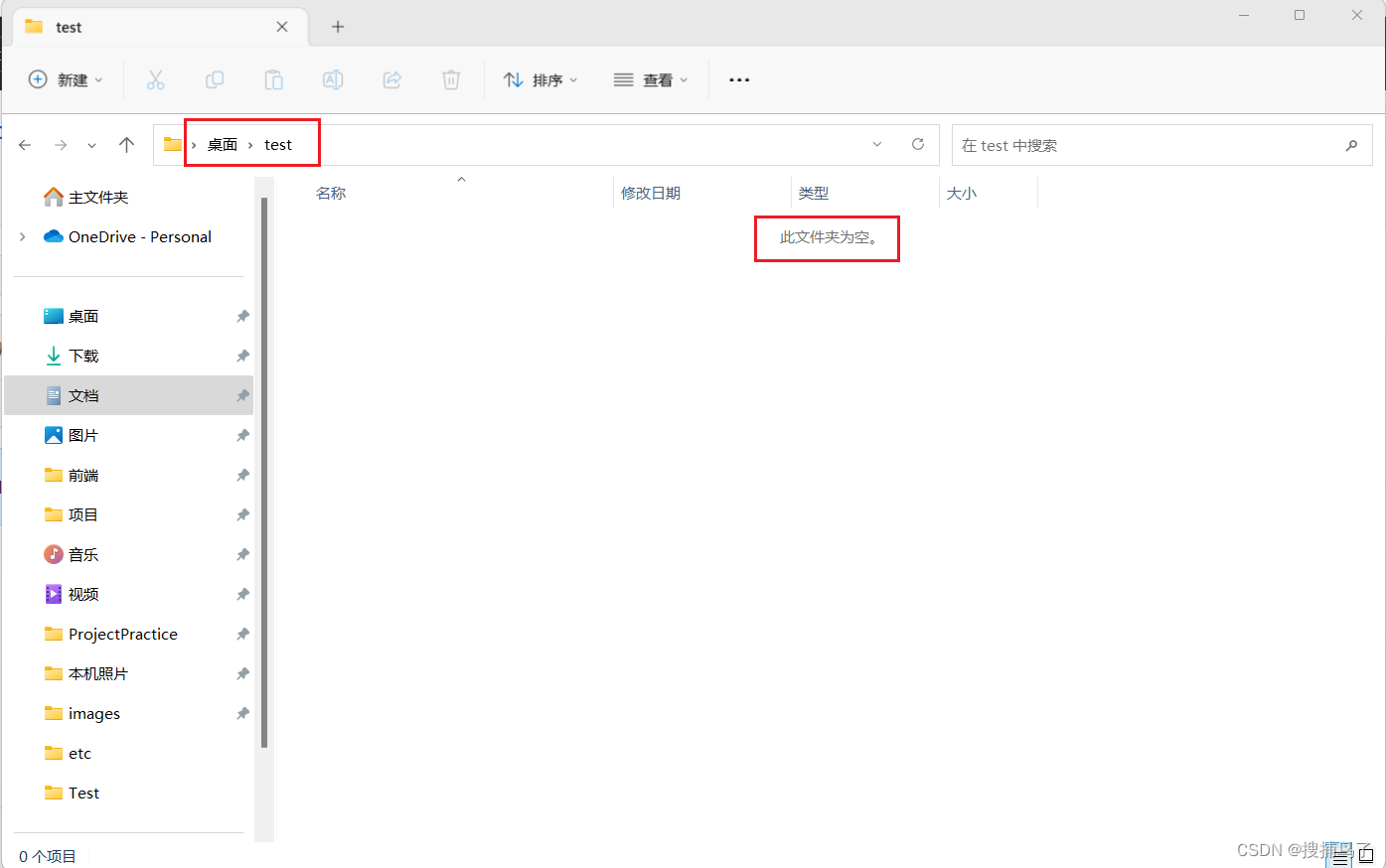Click the refresh icon by address bar
This screenshot has width=1386, height=868.
(918, 145)
